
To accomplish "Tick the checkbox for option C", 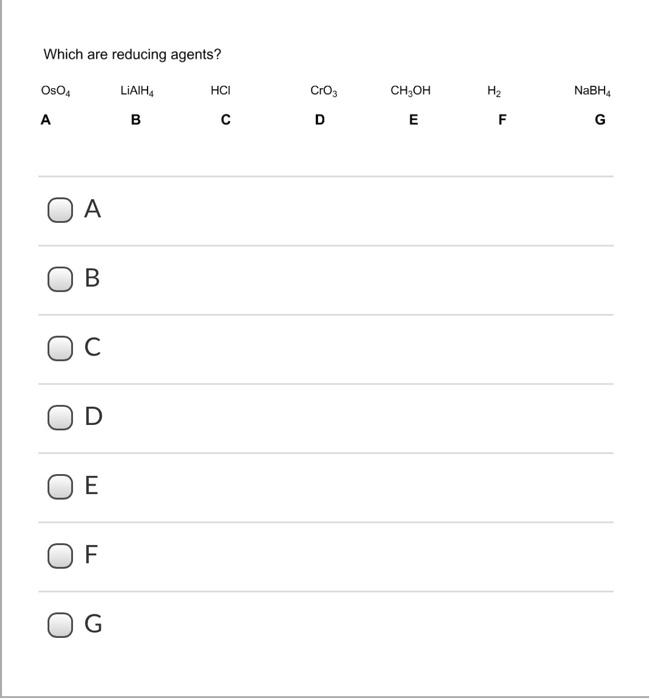I will pos(60,348).
